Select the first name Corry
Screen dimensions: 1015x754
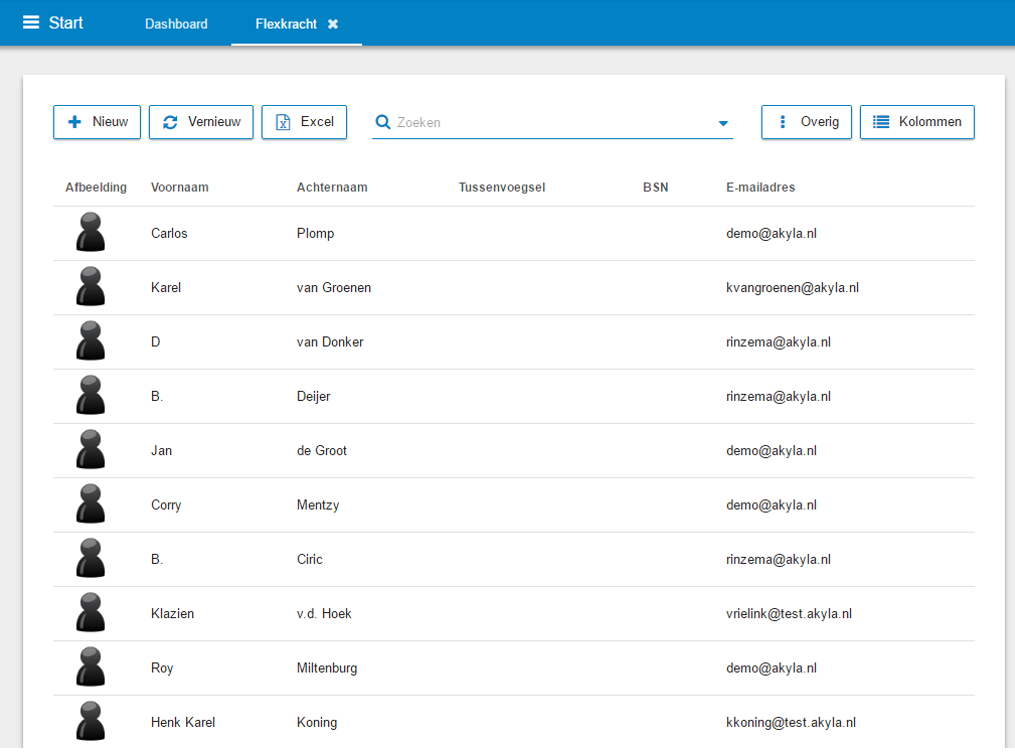tap(166, 505)
